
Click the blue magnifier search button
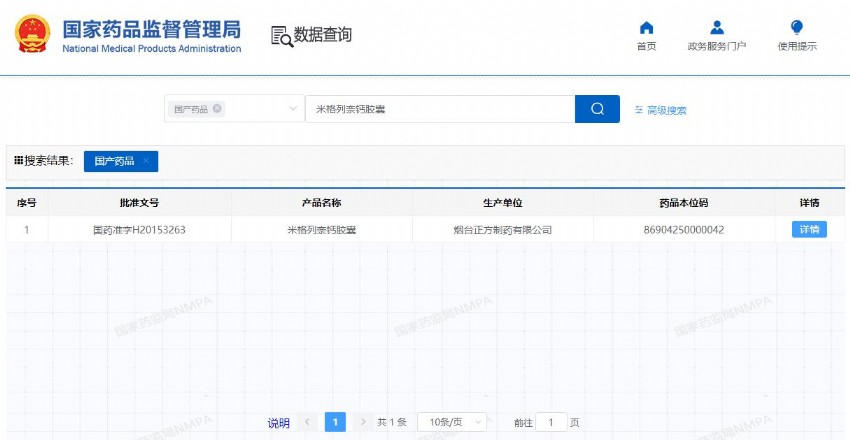click(x=597, y=109)
